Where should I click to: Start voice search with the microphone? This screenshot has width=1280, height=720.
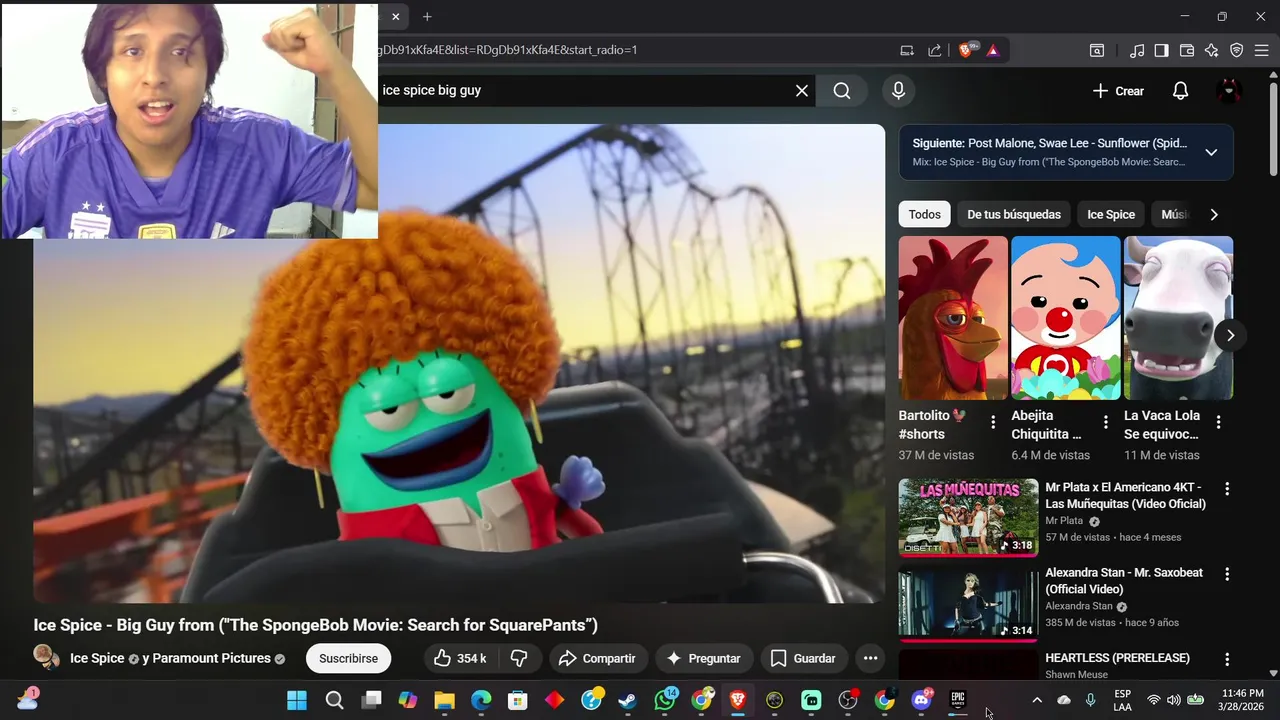(898, 91)
